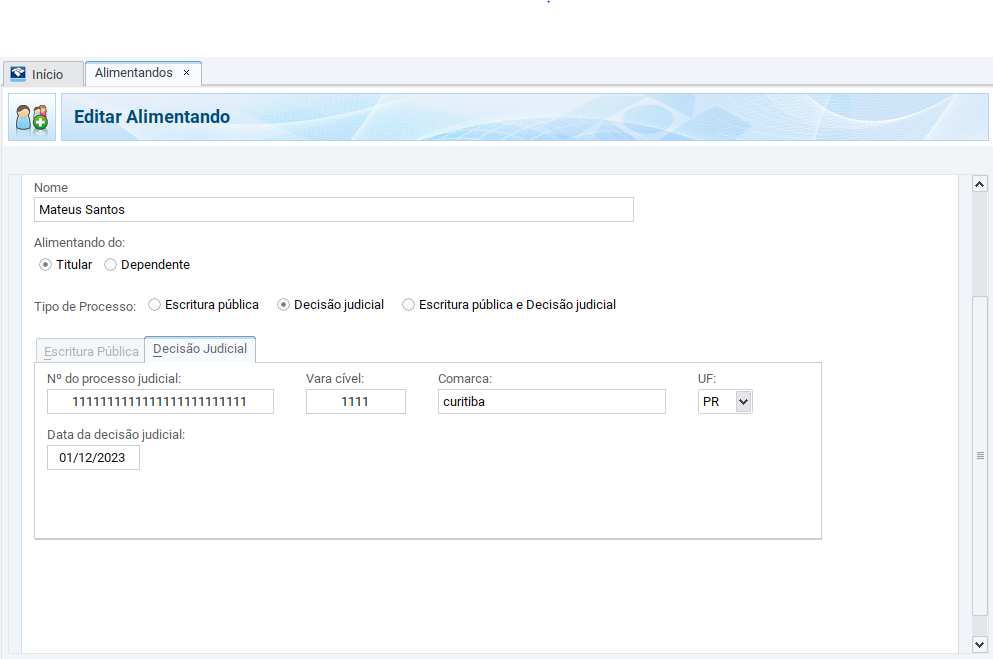Click the Vara cível input field

355,401
